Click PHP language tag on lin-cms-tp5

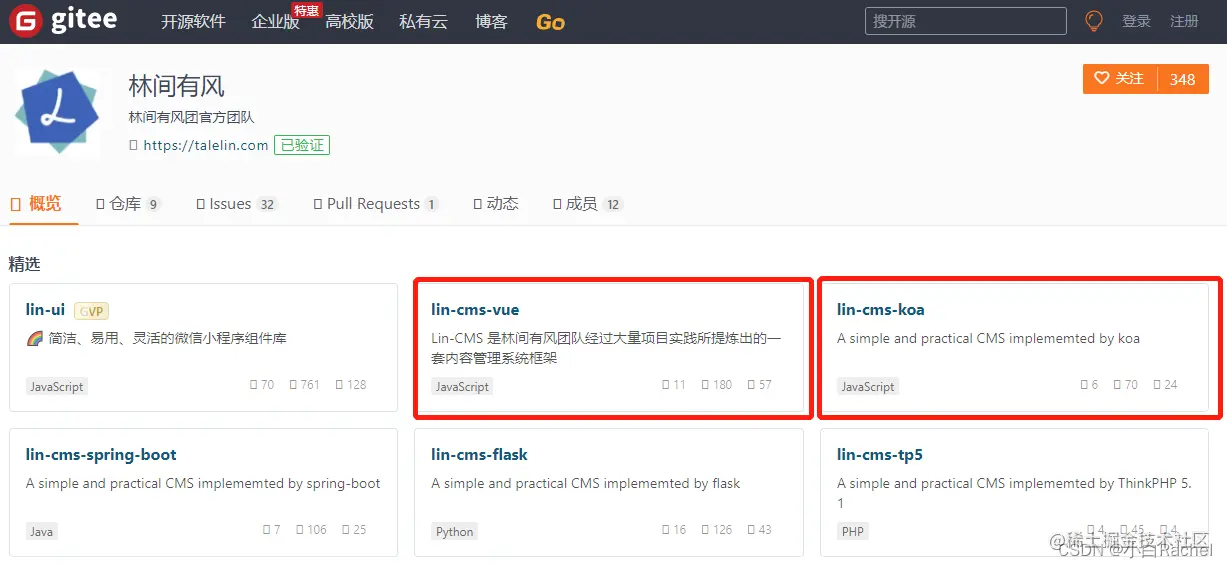[x=853, y=531]
